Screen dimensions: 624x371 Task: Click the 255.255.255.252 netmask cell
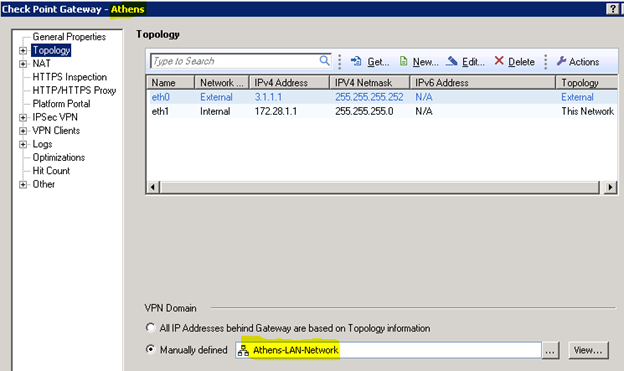(369, 97)
